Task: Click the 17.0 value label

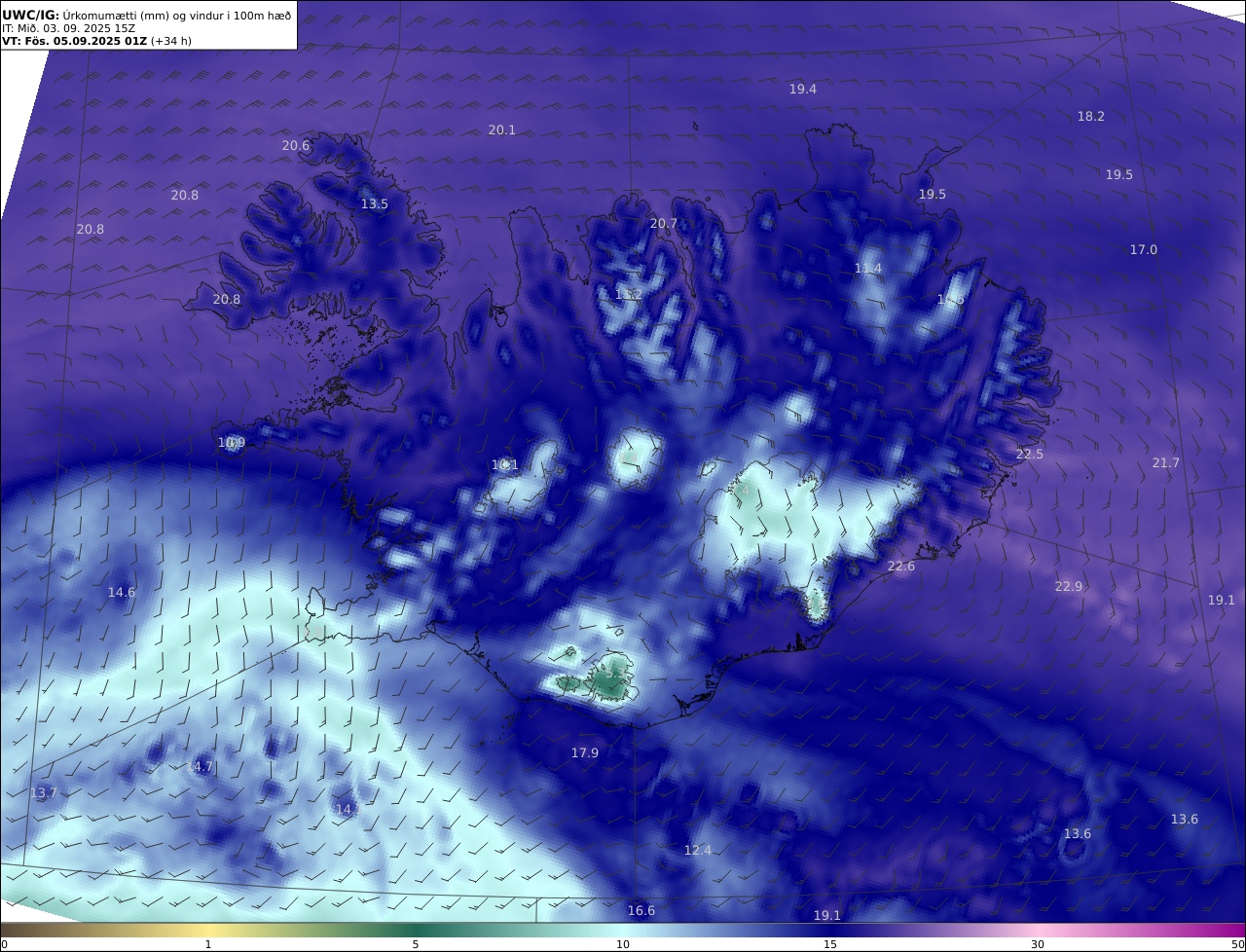Action: coord(1143,249)
